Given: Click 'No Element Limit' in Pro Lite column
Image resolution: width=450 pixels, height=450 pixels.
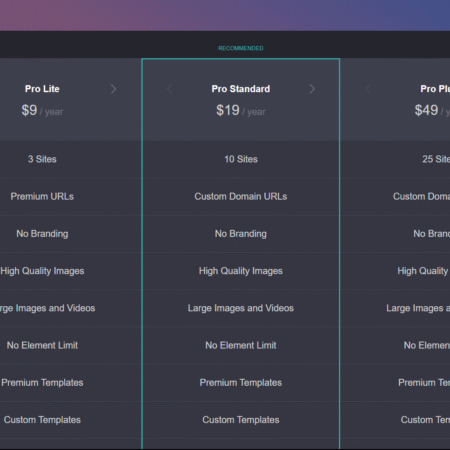Looking at the screenshot, I should pyautogui.click(x=42, y=345).
